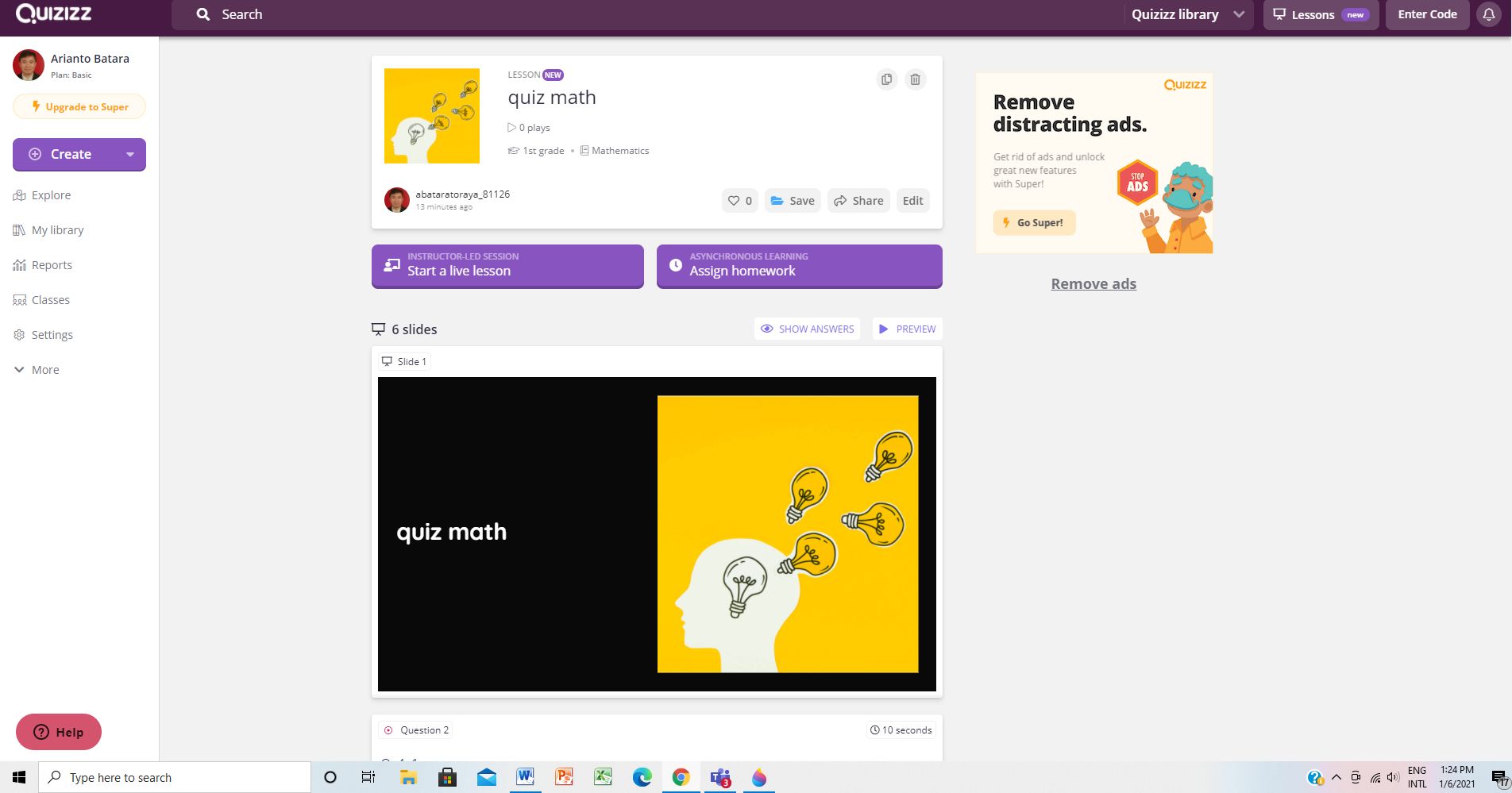
Task: Click Slide 1 preview image
Action: click(657, 534)
